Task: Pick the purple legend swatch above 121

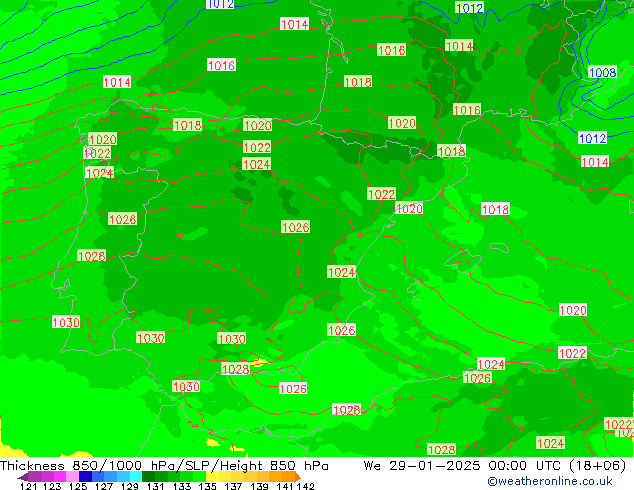Action: (x=34, y=476)
